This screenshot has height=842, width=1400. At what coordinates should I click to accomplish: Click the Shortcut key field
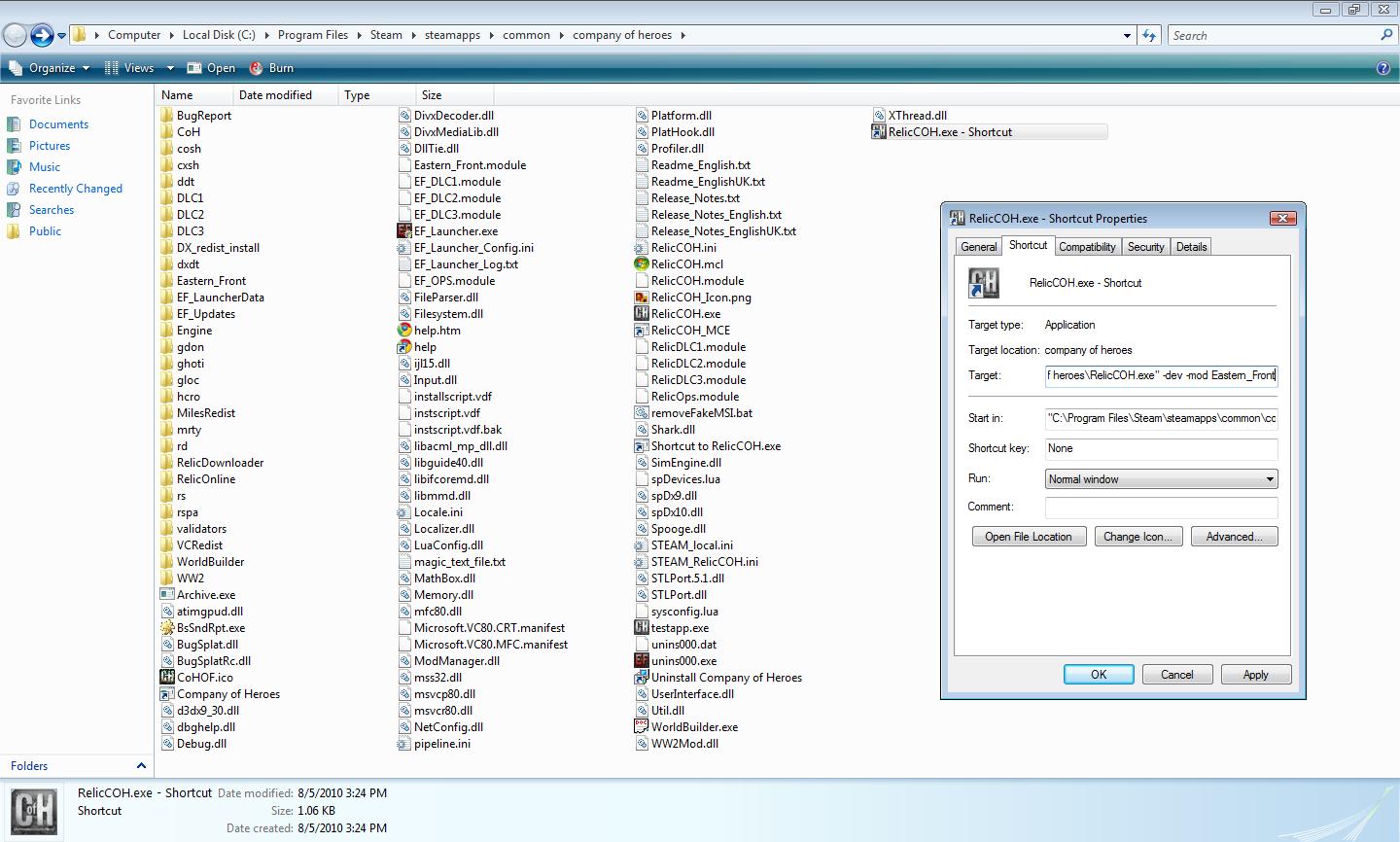1161,448
